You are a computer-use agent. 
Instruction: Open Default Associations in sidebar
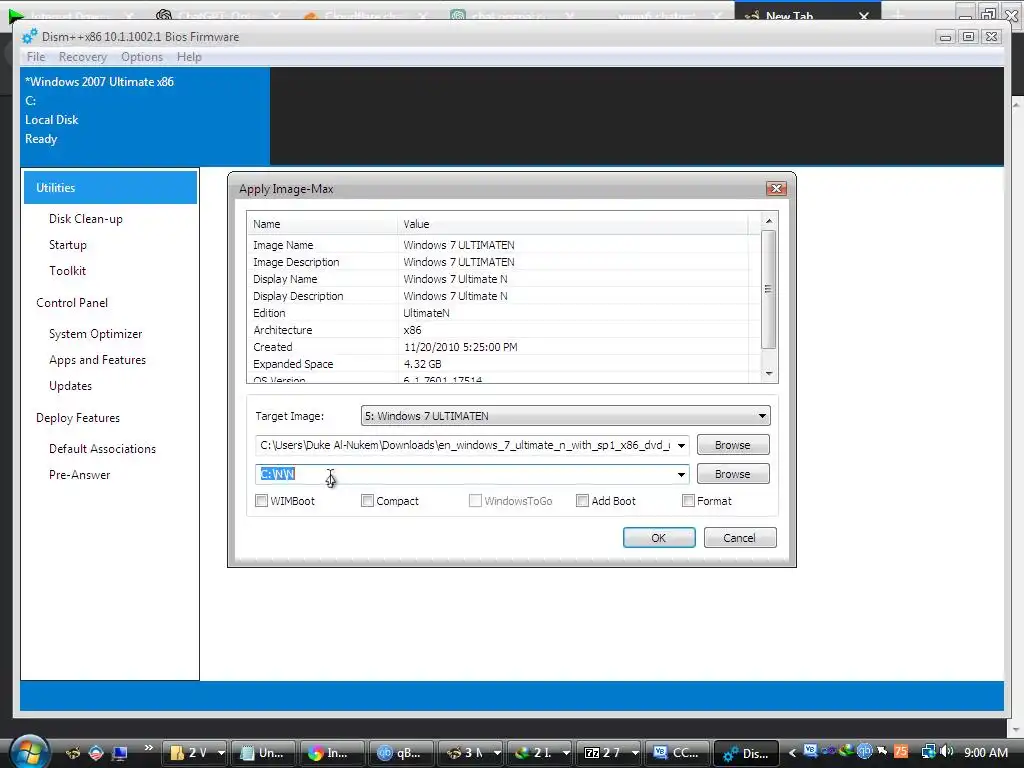103,449
